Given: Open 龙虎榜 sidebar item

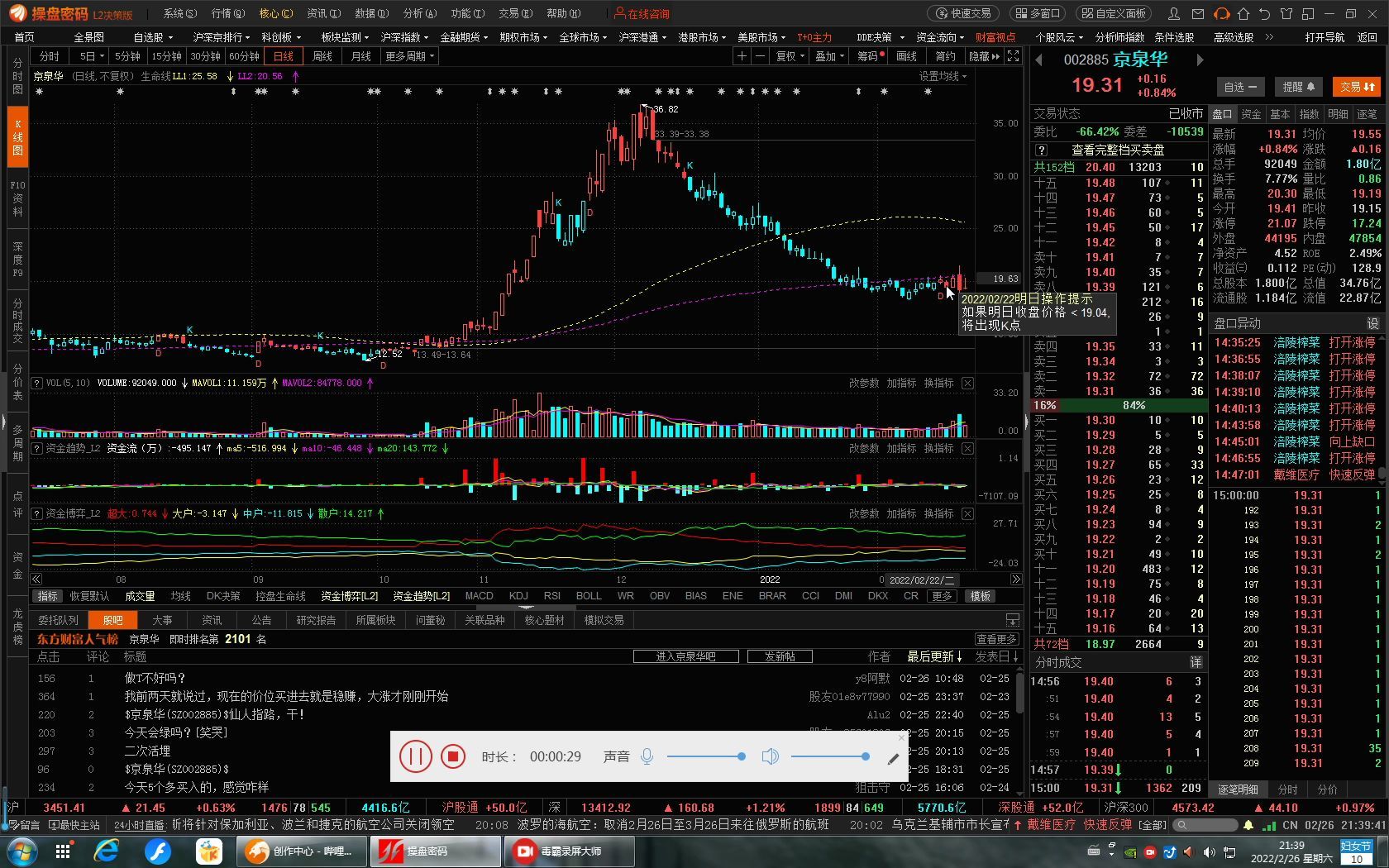Looking at the screenshot, I should click(17, 627).
